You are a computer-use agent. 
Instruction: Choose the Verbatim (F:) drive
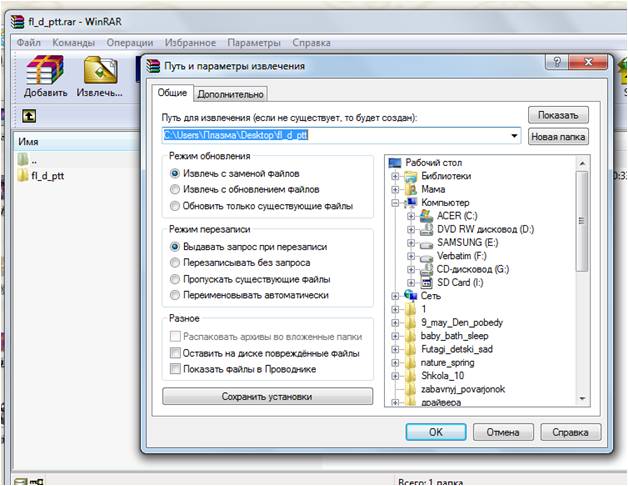[x=461, y=256]
